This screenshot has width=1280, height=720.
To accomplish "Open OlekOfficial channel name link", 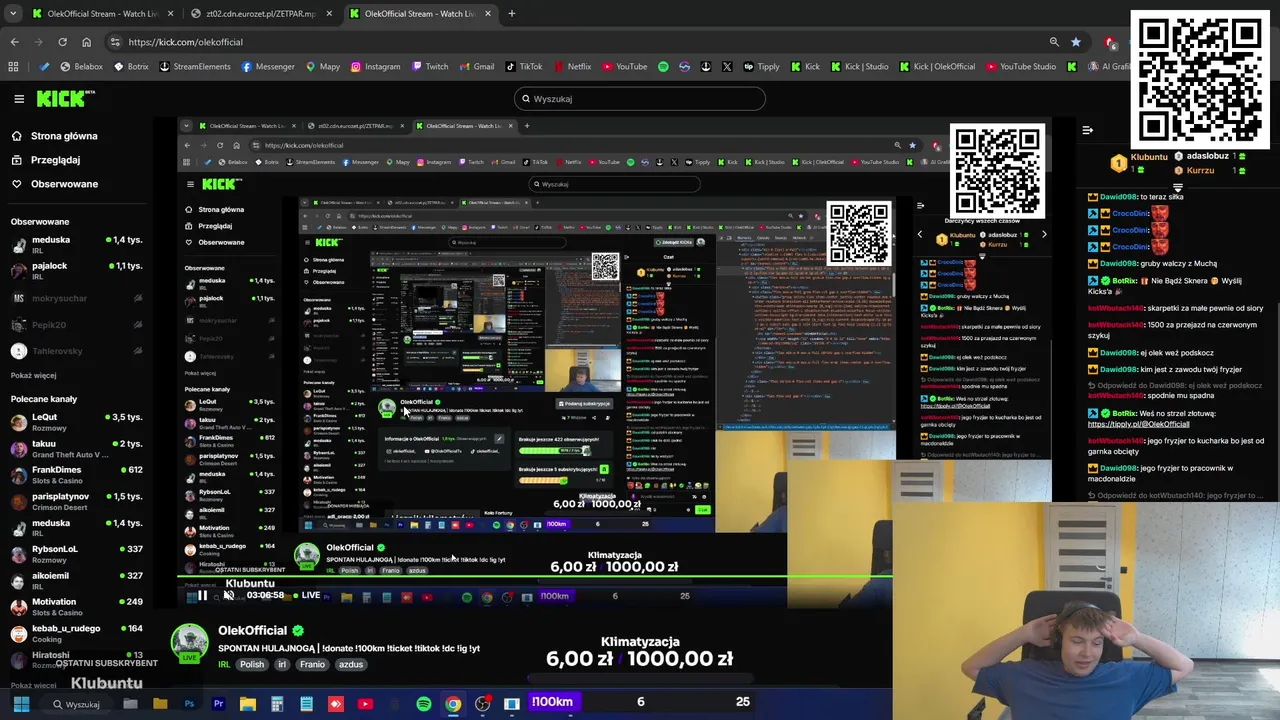I will coord(252,631).
